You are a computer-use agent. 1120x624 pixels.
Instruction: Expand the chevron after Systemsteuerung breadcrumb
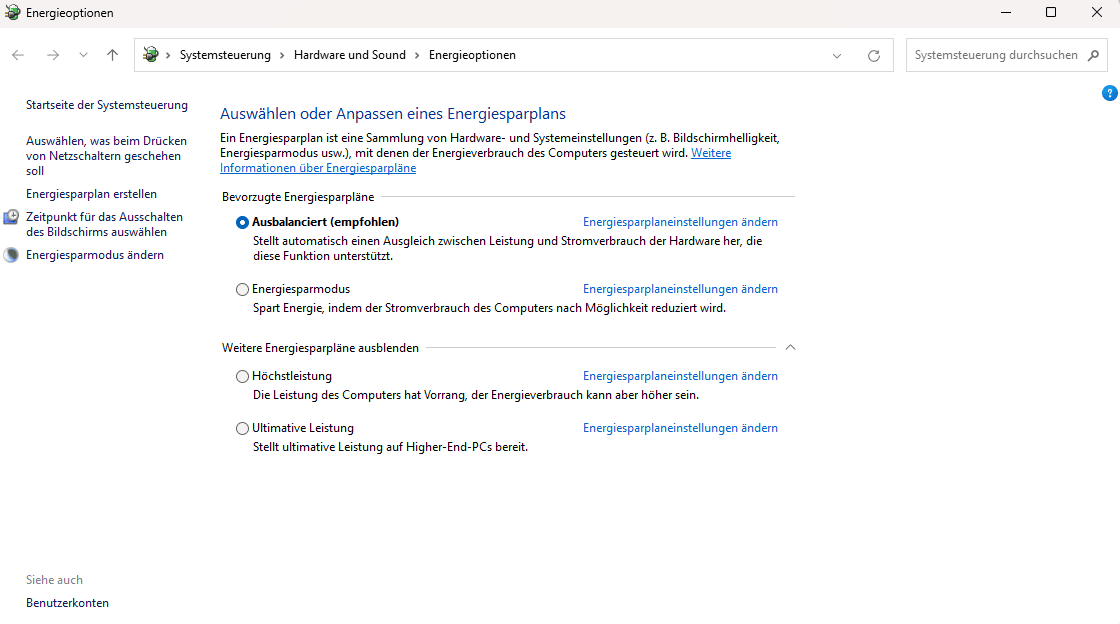[282, 55]
